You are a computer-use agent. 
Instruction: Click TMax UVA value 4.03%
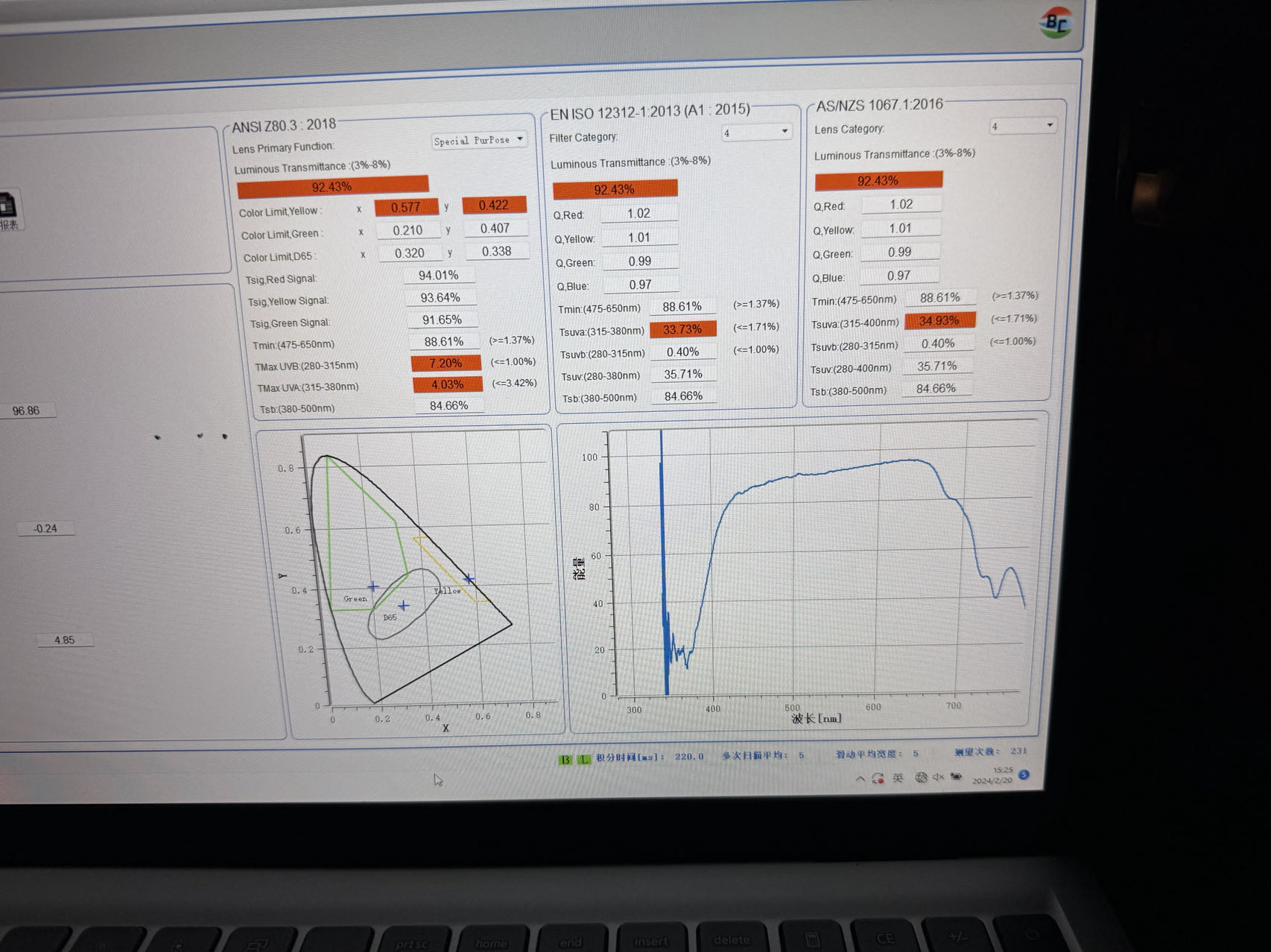click(x=448, y=384)
